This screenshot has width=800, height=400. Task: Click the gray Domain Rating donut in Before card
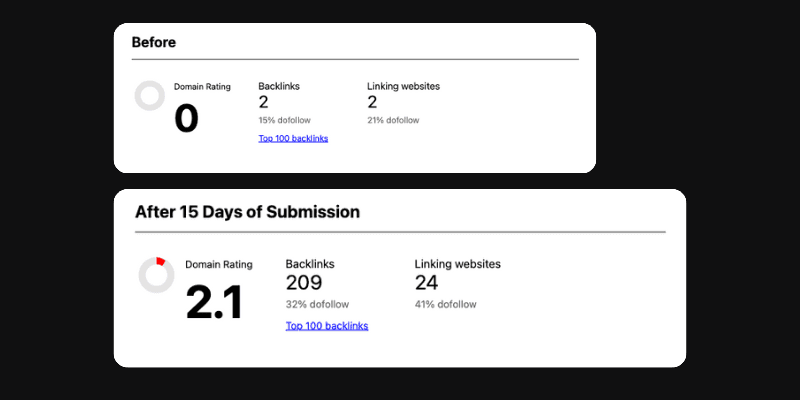150,96
